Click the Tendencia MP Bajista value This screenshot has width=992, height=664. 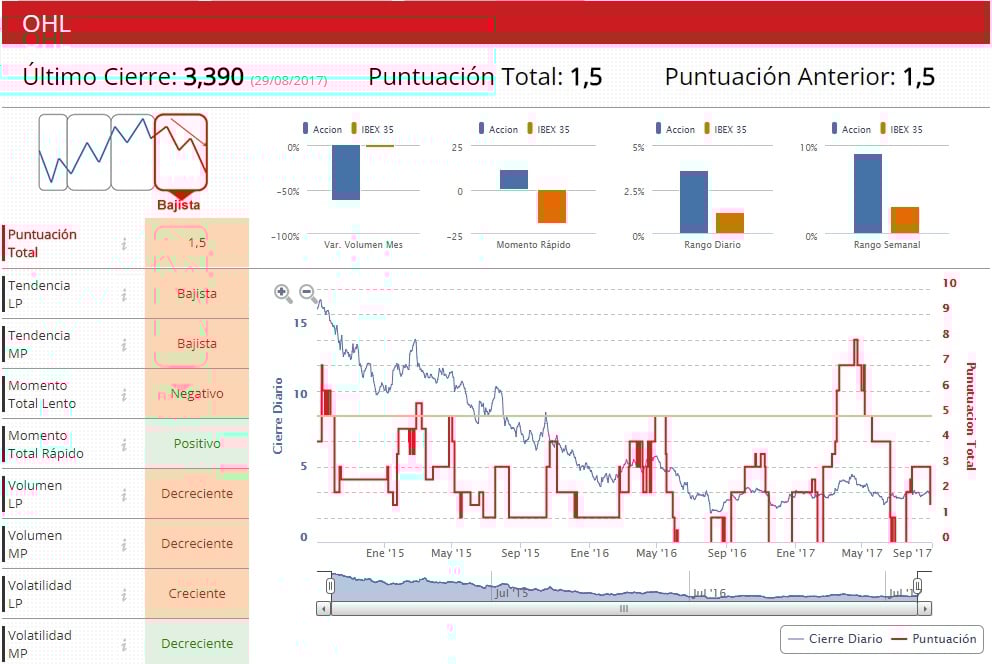coord(197,343)
